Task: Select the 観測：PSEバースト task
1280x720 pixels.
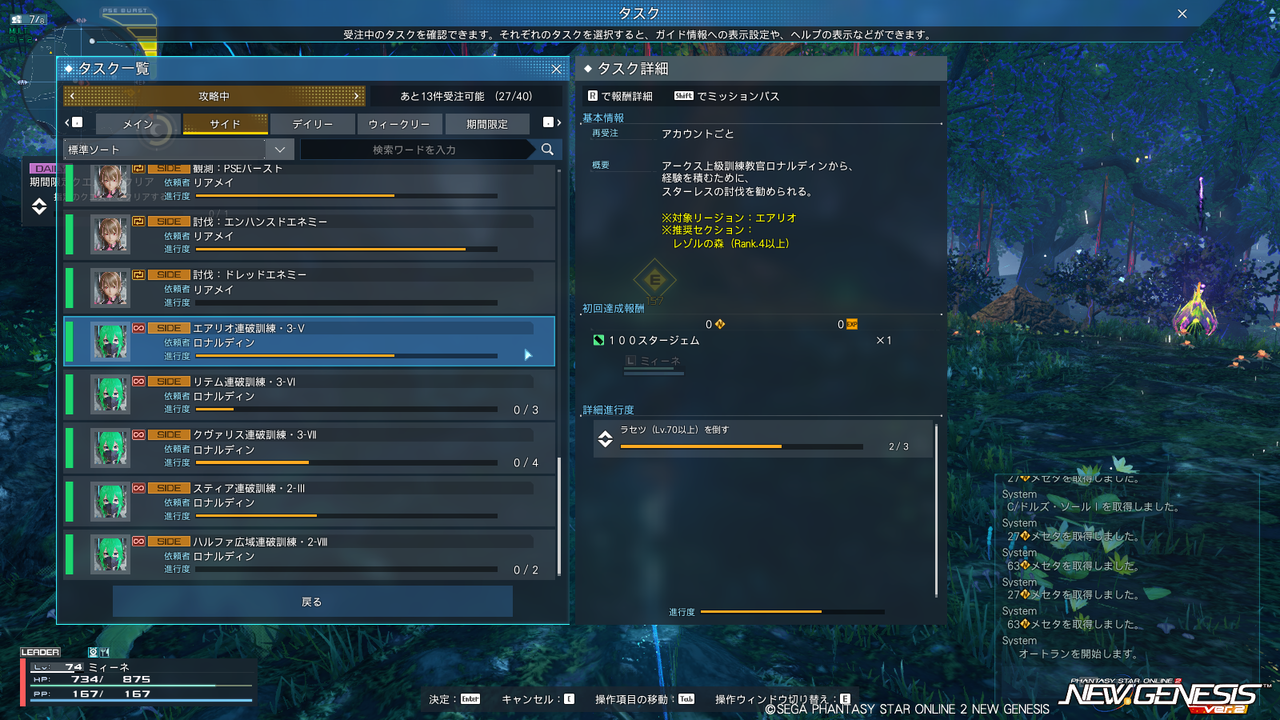Action: pyautogui.click(x=309, y=186)
